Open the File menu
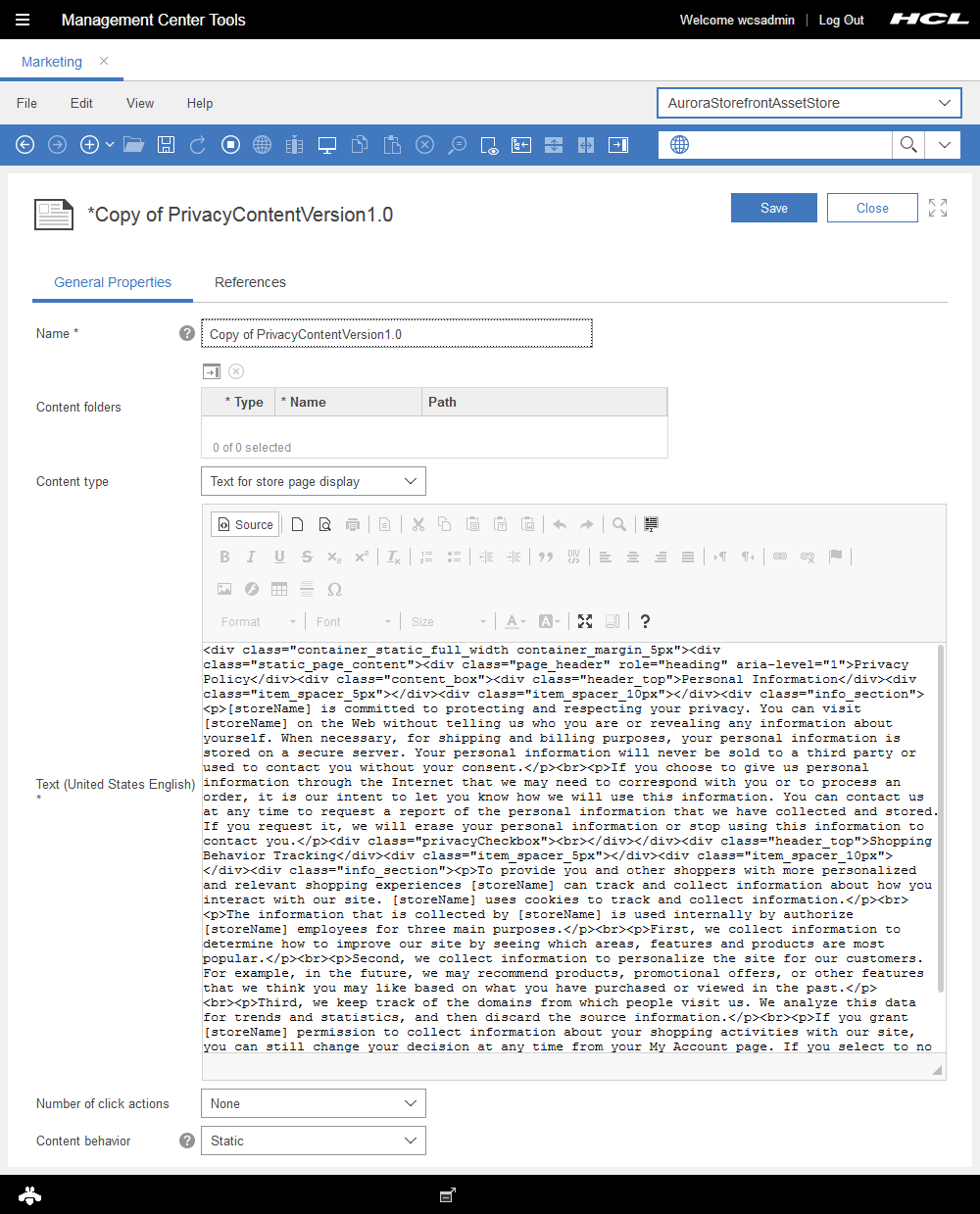 [x=26, y=103]
